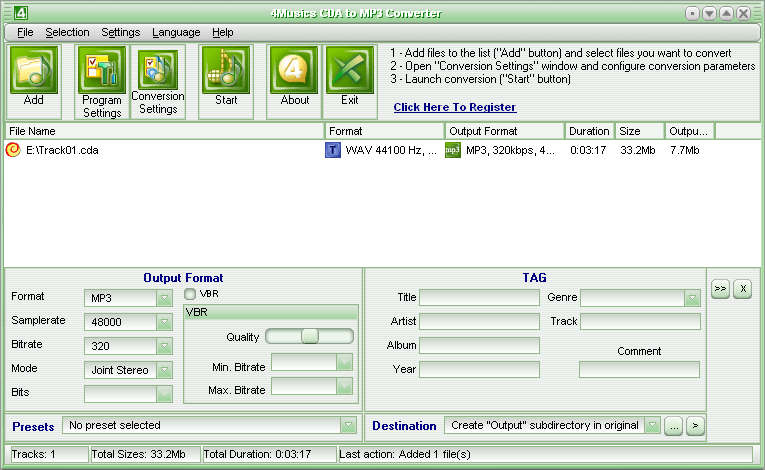
Task: Click the 33.2Mb size cell
Action: tap(638, 150)
